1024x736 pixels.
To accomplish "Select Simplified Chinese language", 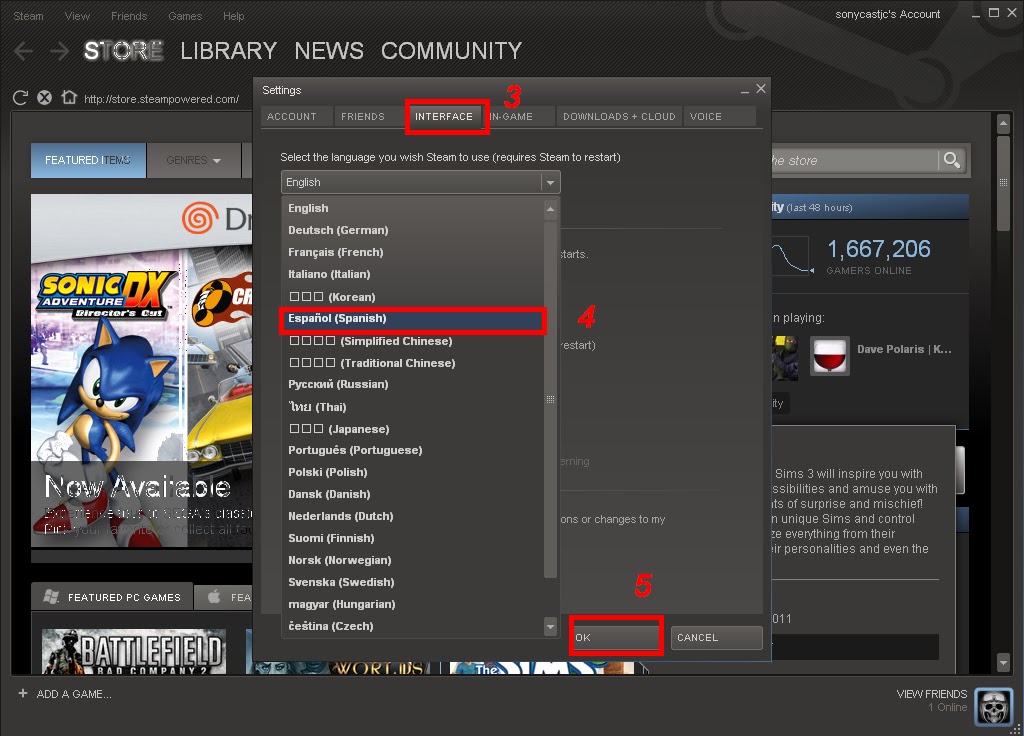I will click(x=412, y=341).
